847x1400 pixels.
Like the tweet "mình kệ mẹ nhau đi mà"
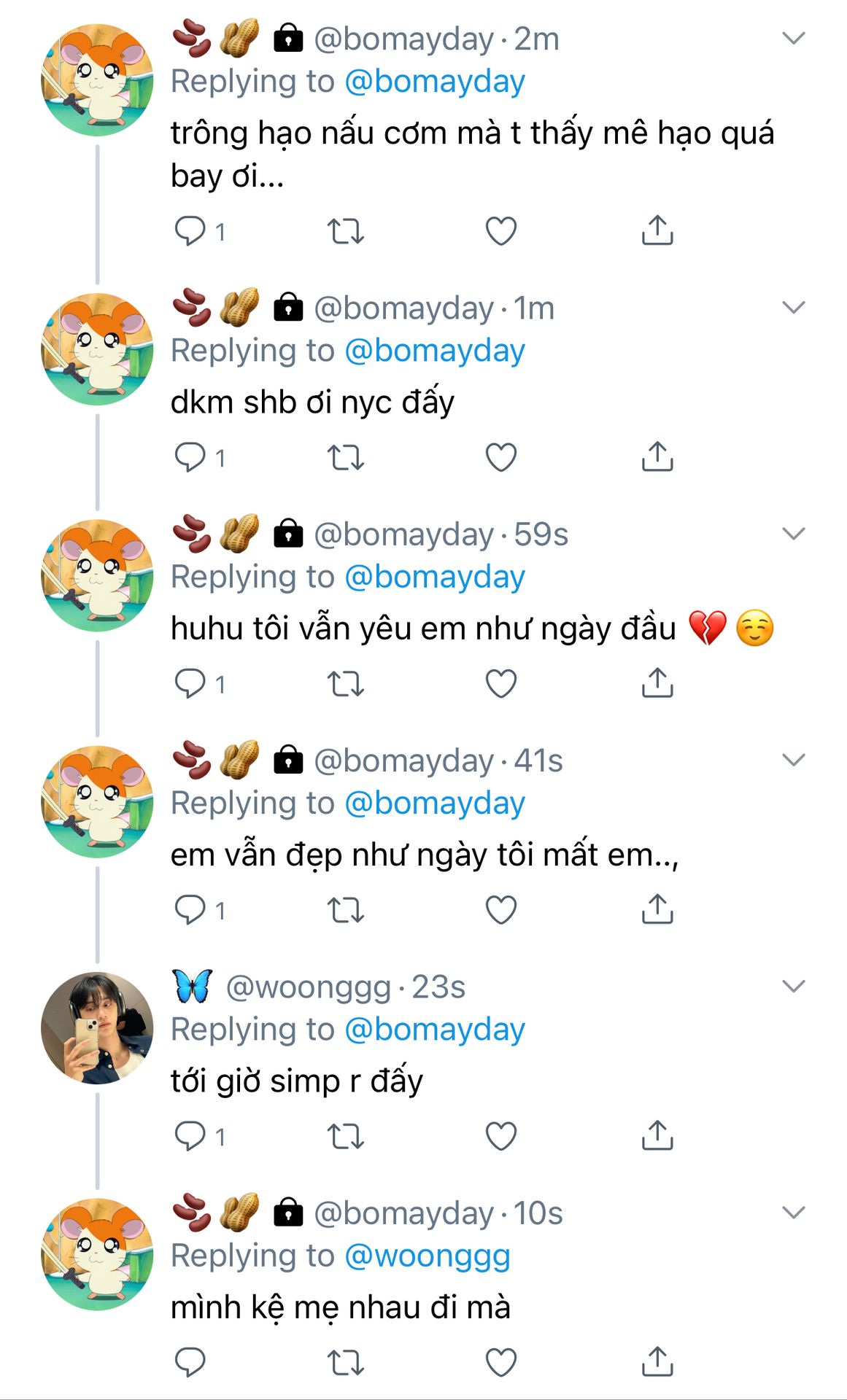501,1362
